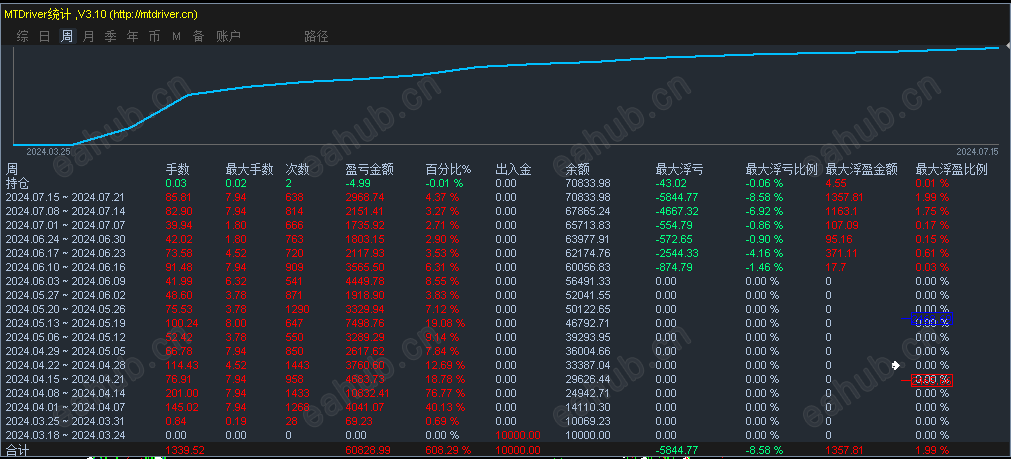
Task: Click floating loss ratio -6.92 %
Action: (765, 211)
